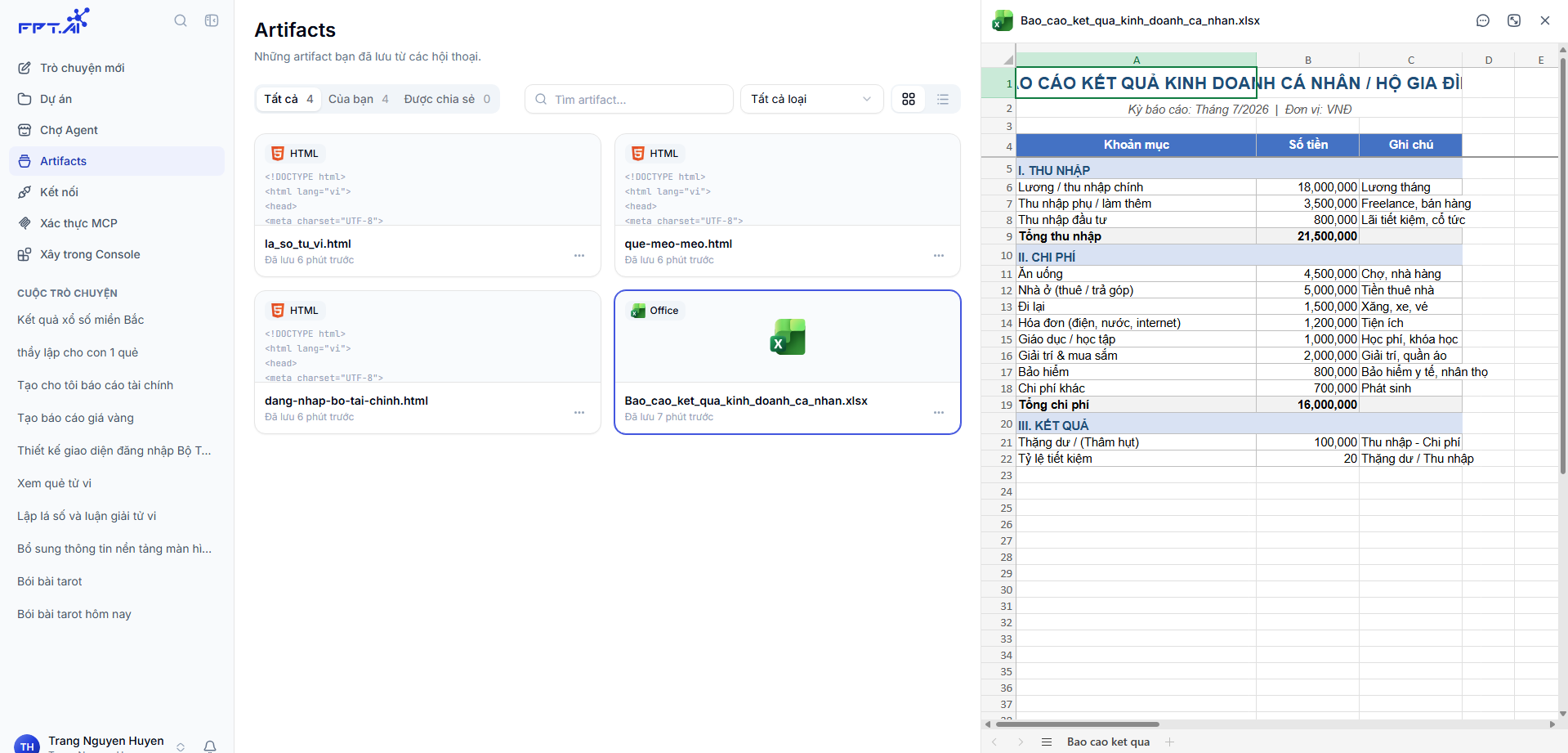The width and height of the screenshot is (1568, 753).
Task: Click Excel icon in Office artifact card
Action: pos(788,337)
